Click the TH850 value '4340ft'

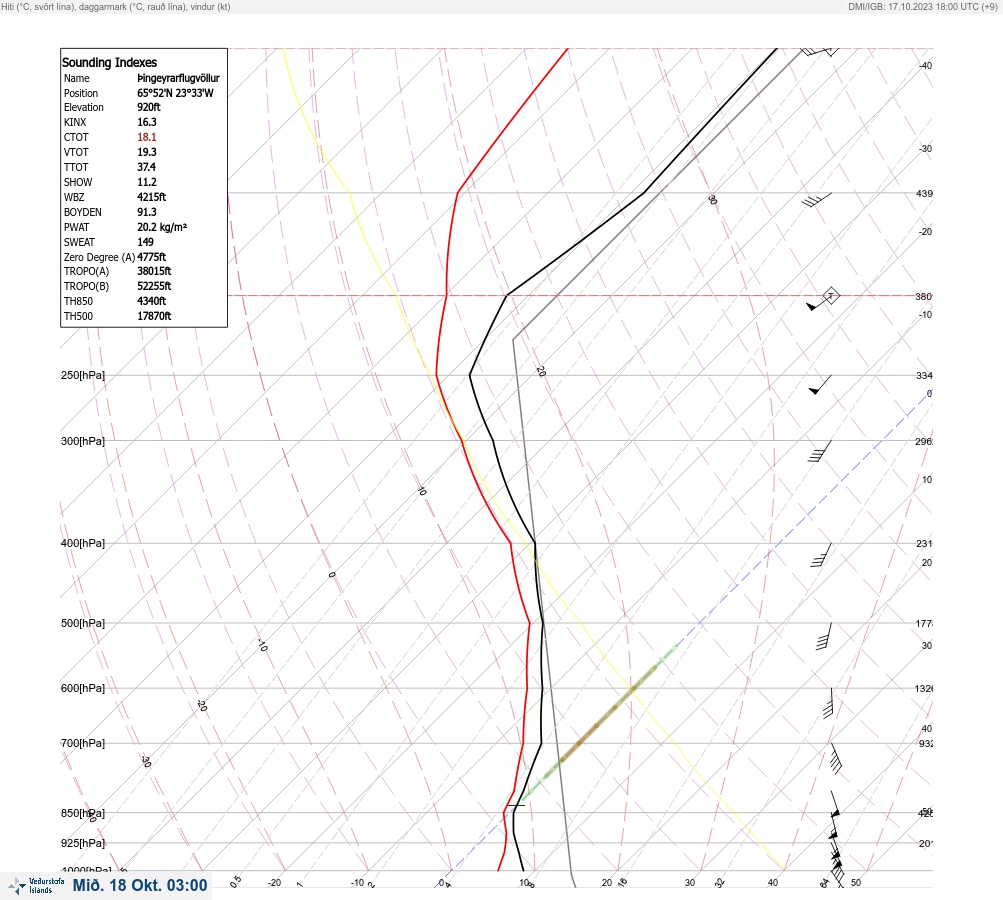click(x=152, y=301)
